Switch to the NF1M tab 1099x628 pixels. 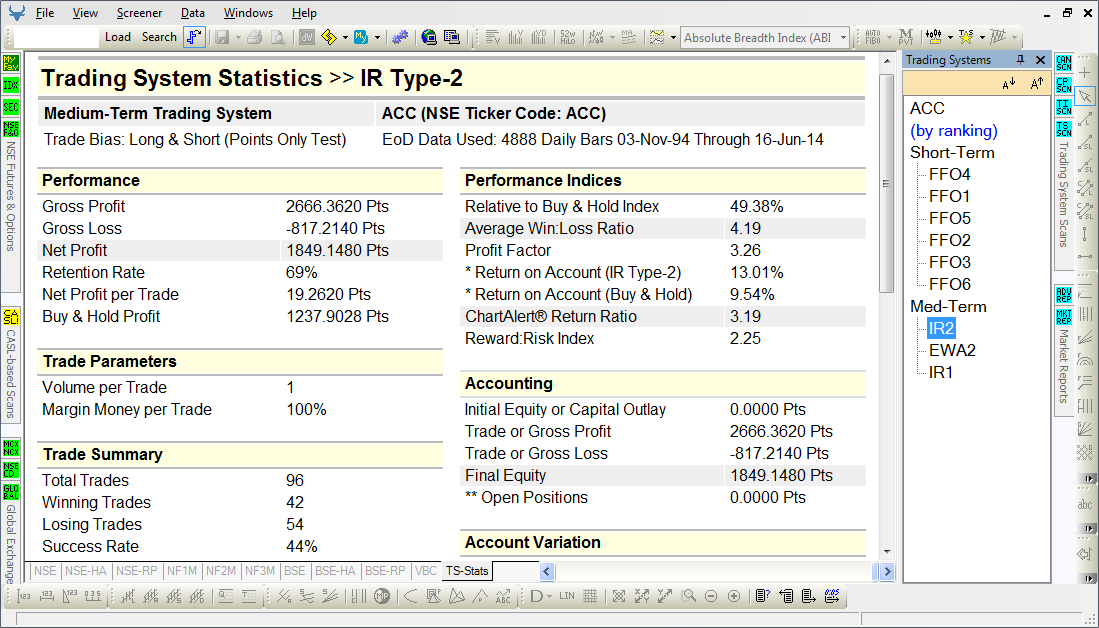coord(182,571)
